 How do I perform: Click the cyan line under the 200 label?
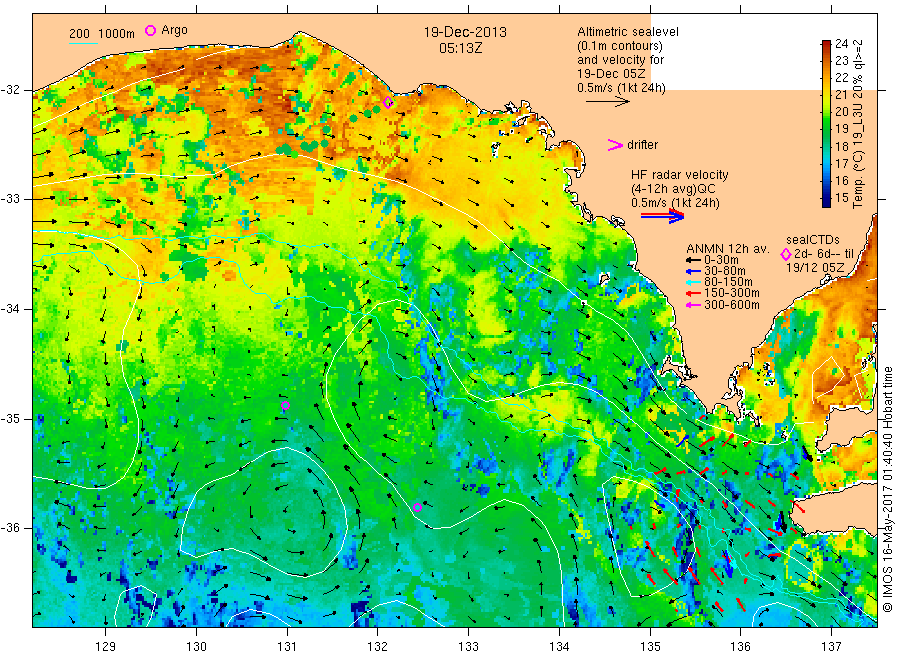pyautogui.click(x=84, y=43)
